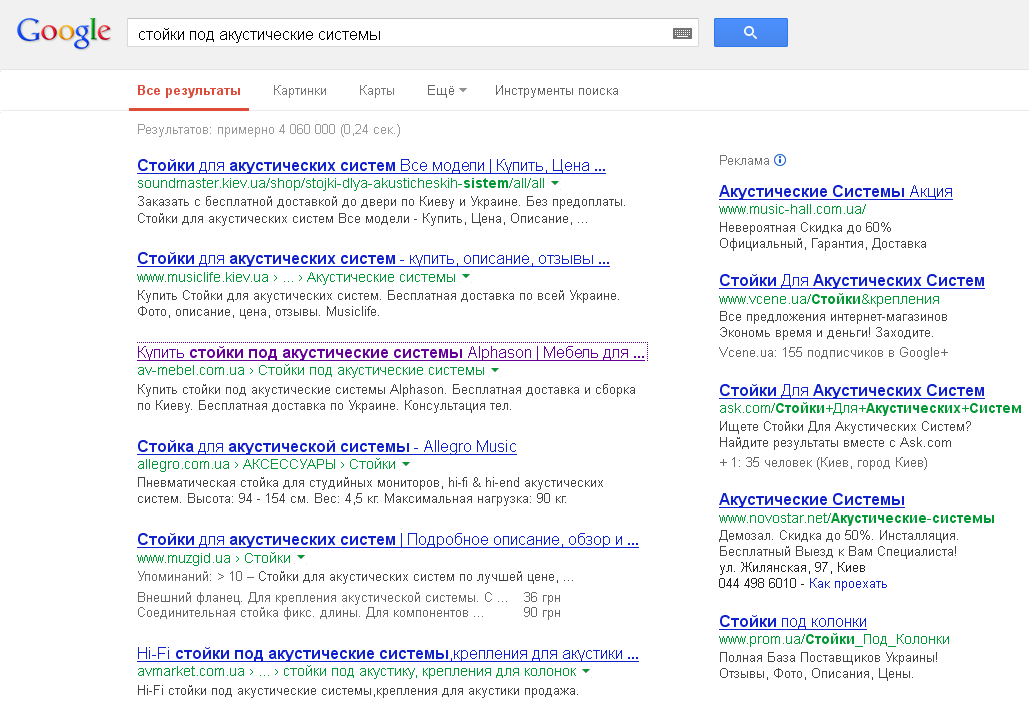Screen dimensions: 1029x702
Task: Expand the Ещё dropdown menu
Action: (x=446, y=91)
